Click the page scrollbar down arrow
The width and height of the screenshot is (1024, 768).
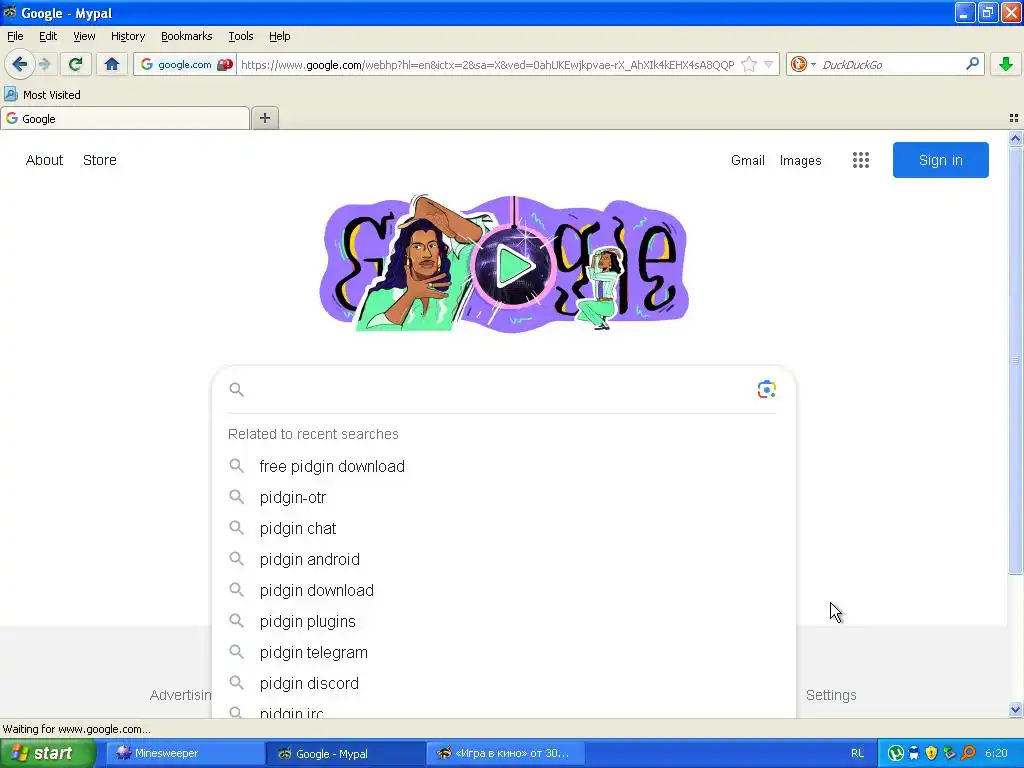coord(1015,710)
